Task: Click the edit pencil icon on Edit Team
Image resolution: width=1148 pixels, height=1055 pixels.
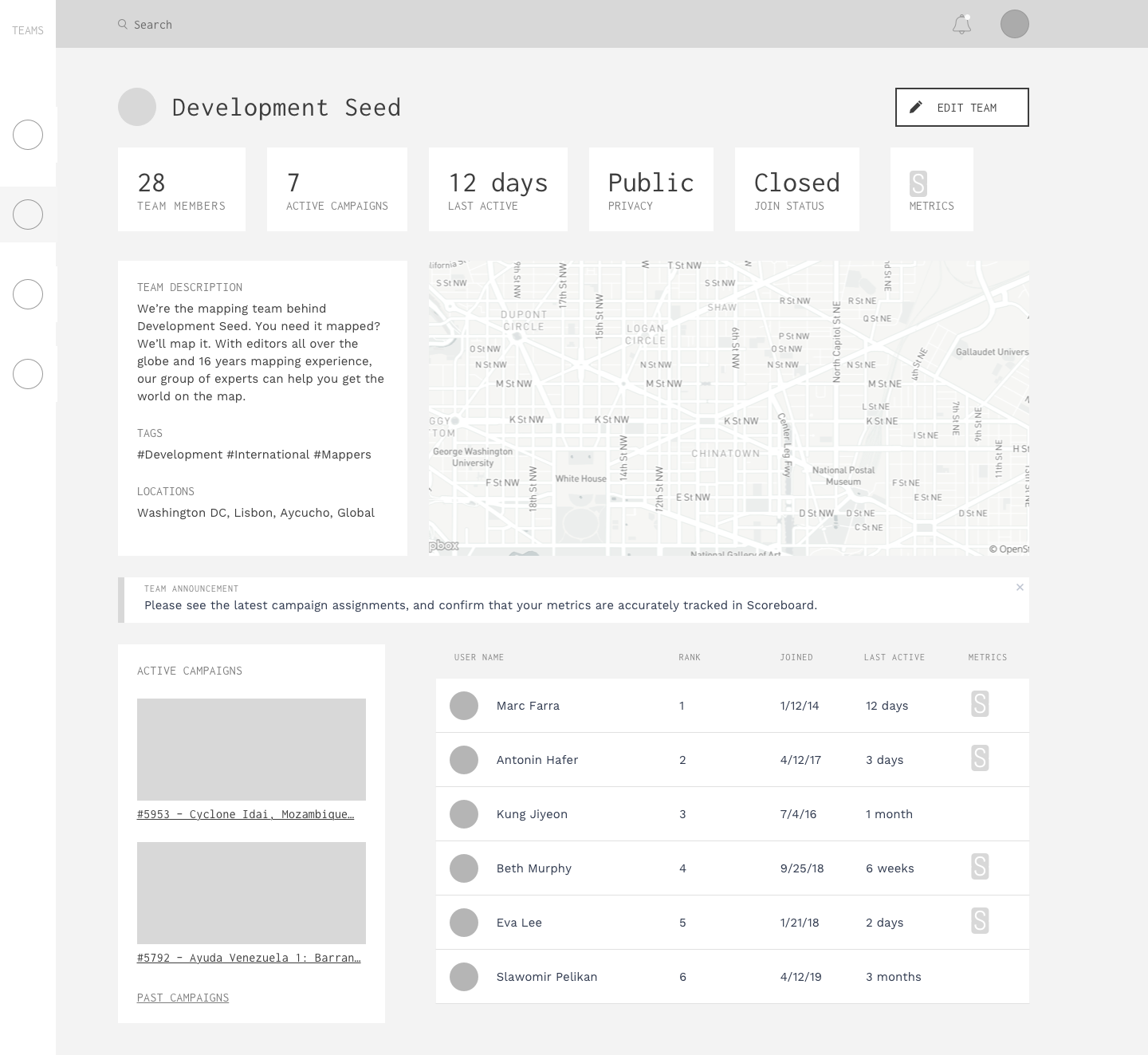Action: (915, 106)
